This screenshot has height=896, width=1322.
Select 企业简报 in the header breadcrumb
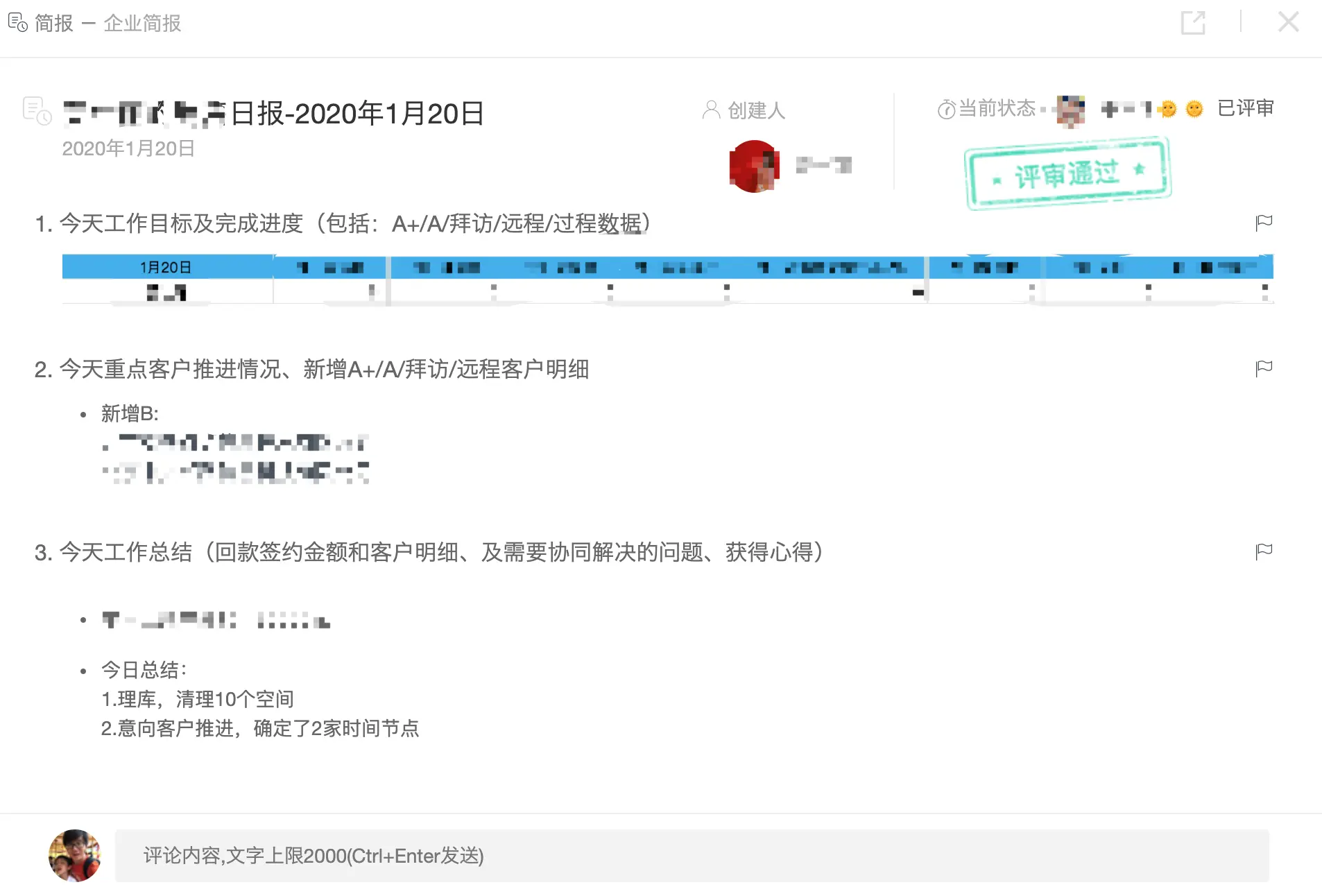click(142, 23)
